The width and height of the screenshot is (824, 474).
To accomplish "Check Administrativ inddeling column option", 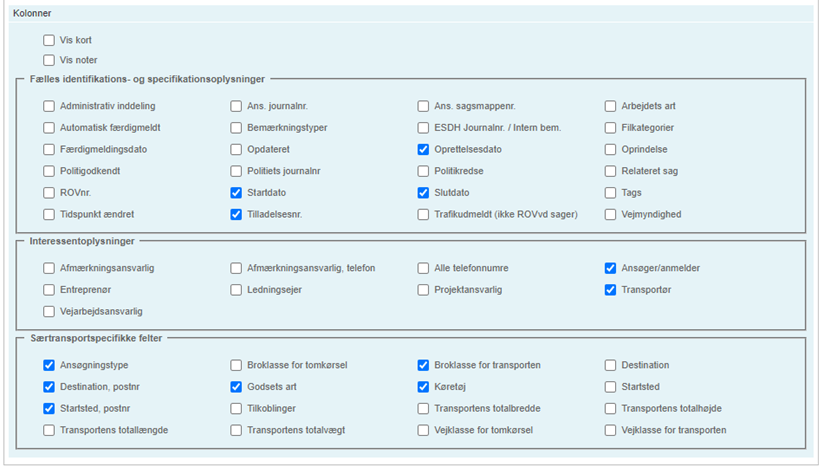I will click(49, 106).
